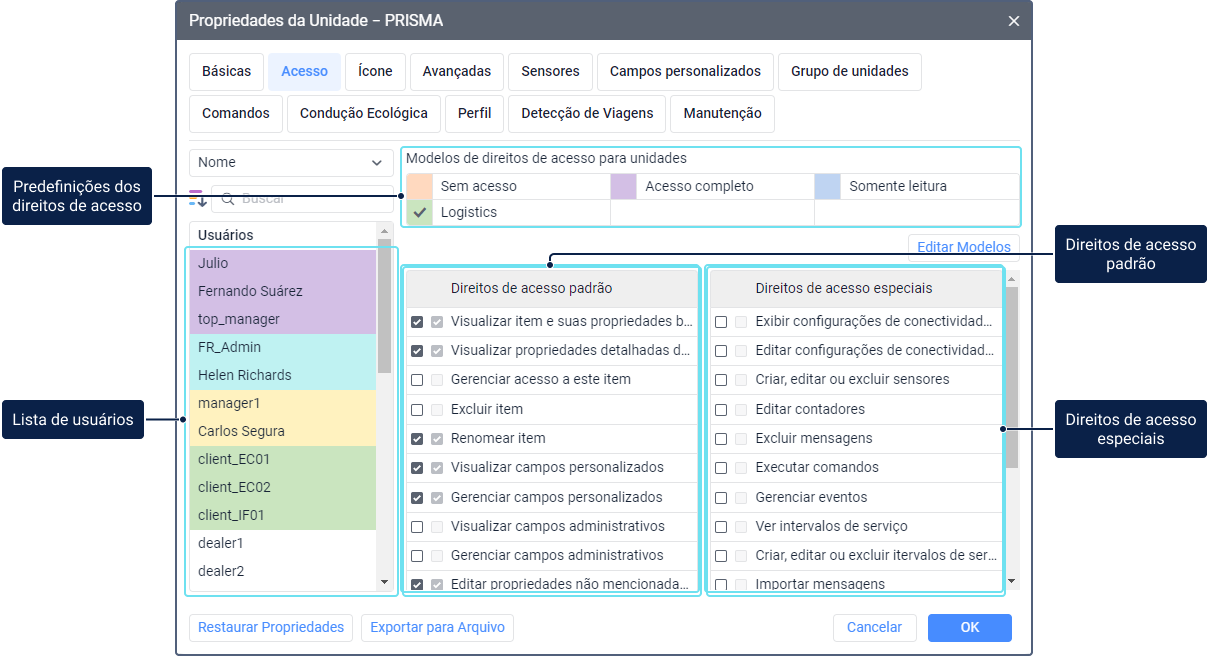The image size is (1209, 656).
Task: Select user FR_Admin
Action: click(283, 348)
